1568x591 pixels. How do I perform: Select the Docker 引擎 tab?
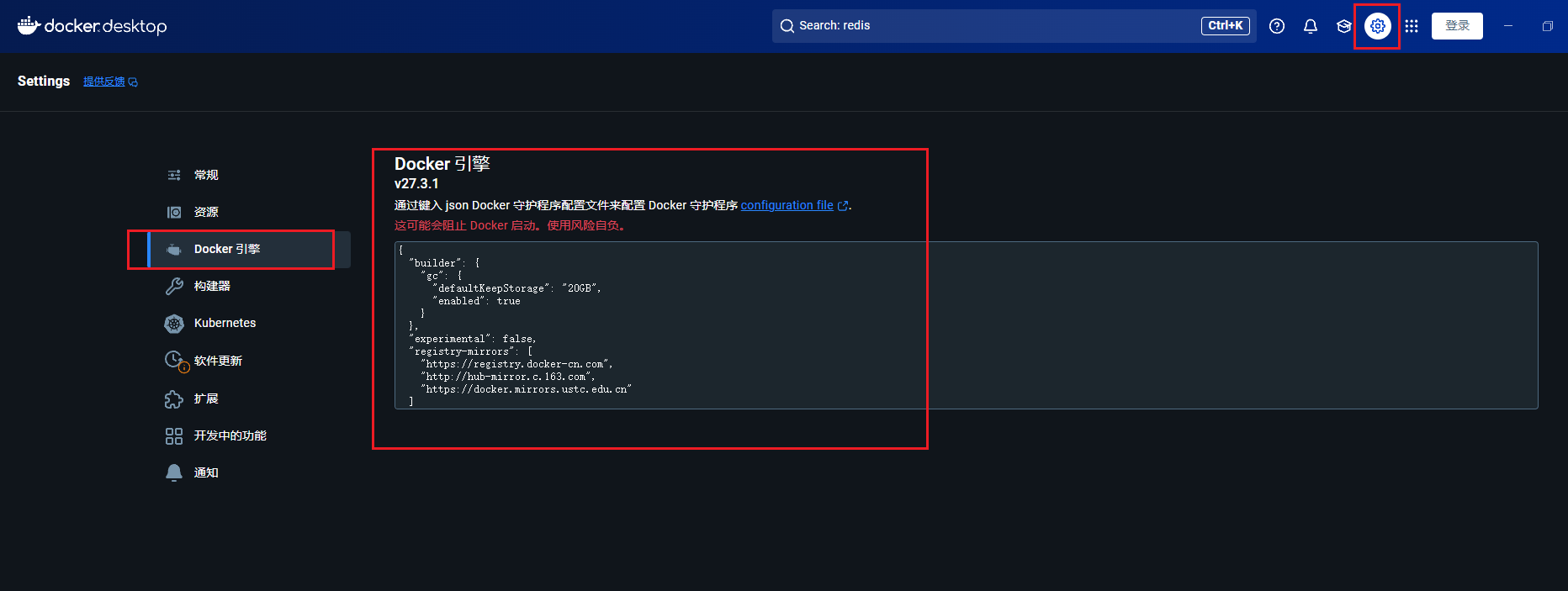tap(248, 249)
